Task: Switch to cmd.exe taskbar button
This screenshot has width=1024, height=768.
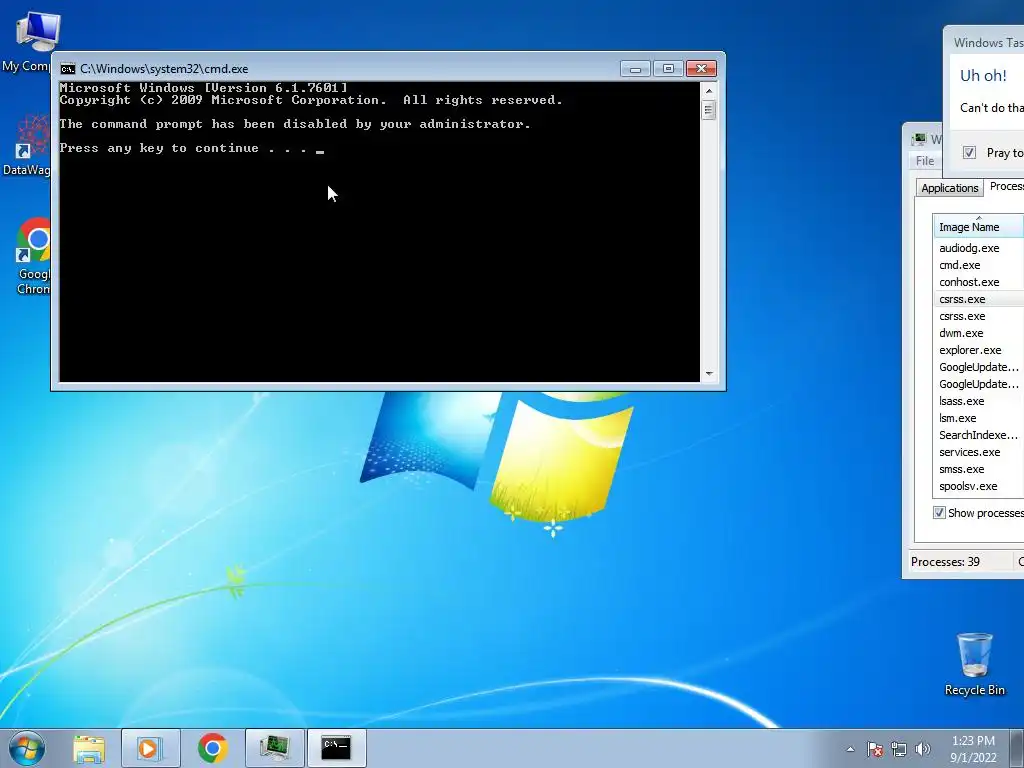Action: (336, 748)
